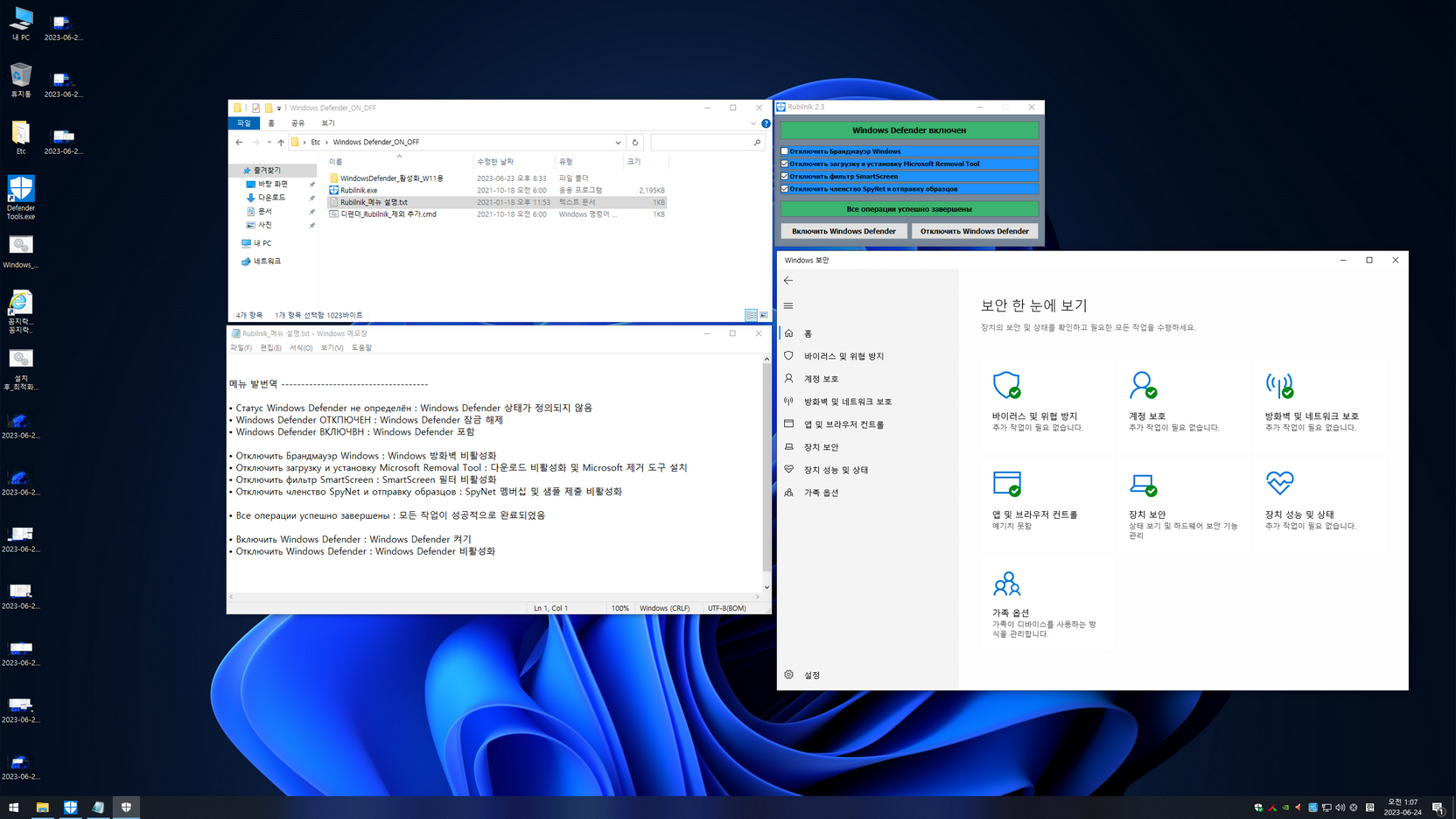The width and height of the screenshot is (1456, 819).
Task: Click the hamburger menu in Windows Security
Action: tap(788, 305)
